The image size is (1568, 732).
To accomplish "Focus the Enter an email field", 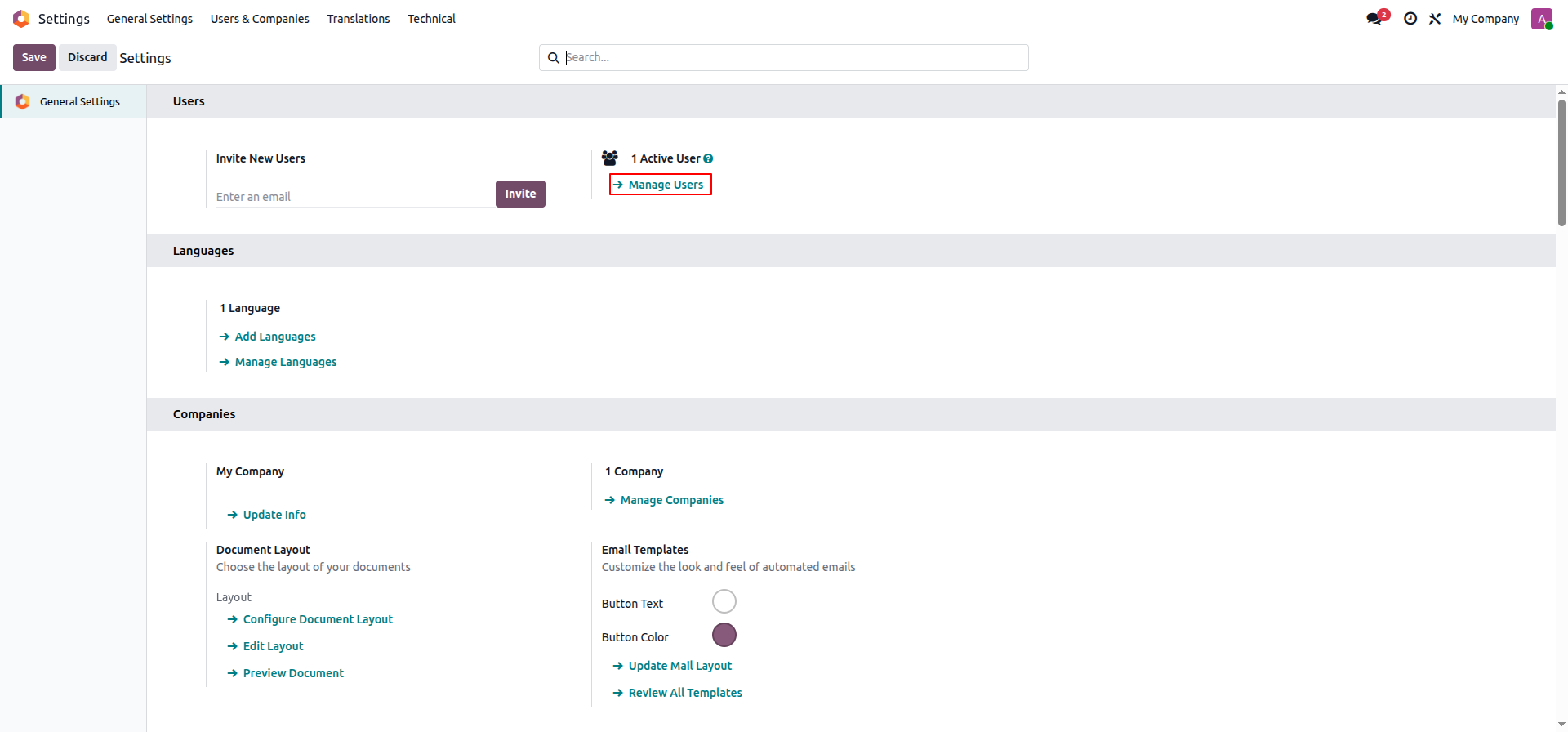I will click(x=355, y=197).
